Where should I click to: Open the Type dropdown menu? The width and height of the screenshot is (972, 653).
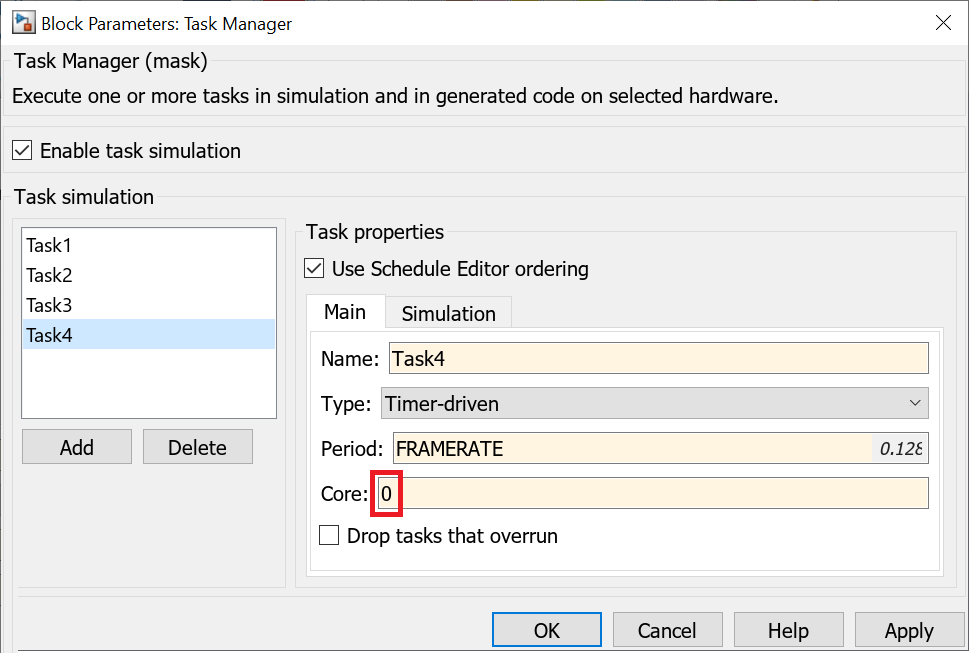[x=654, y=404]
